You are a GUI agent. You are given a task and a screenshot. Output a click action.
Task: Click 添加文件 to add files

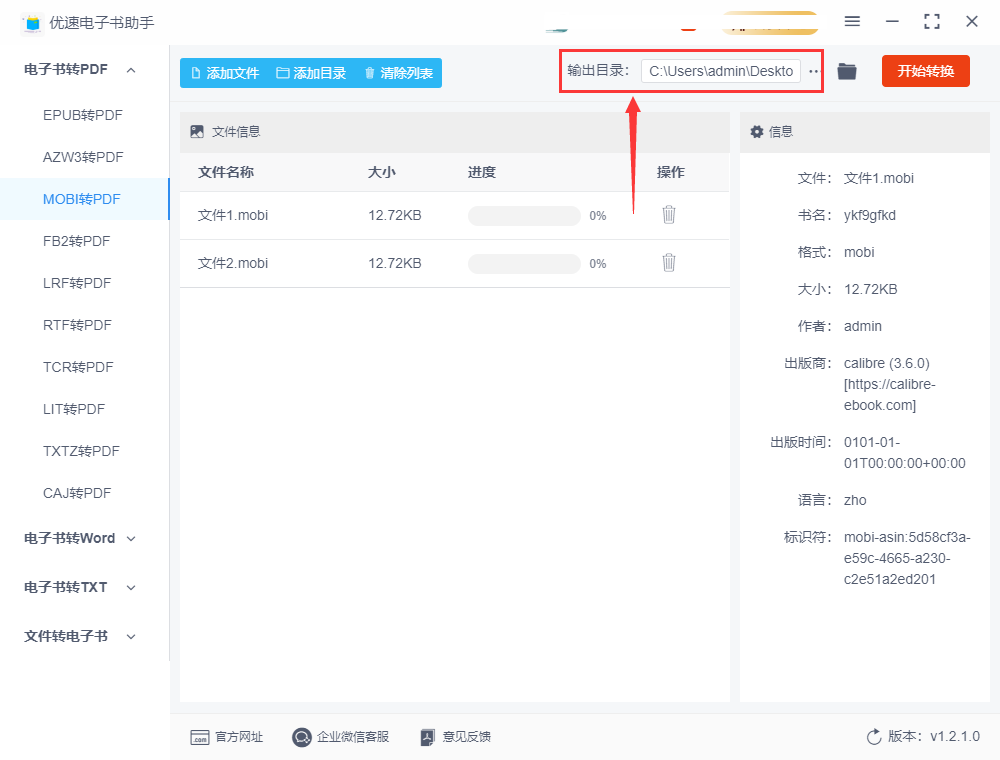[224, 73]
